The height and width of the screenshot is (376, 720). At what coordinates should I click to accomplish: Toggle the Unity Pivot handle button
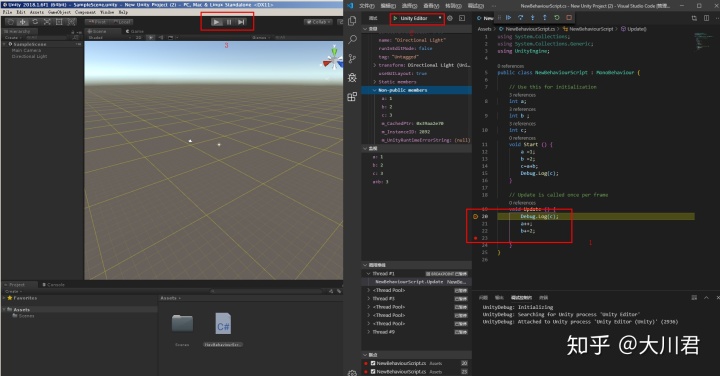(x=97, y=22)
